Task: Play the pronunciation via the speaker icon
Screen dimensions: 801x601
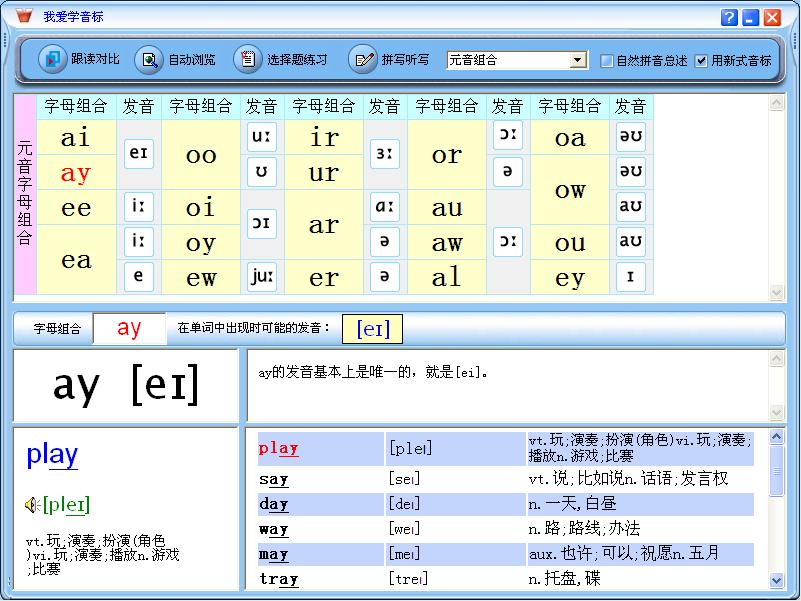Action: [x=33, y=505]
